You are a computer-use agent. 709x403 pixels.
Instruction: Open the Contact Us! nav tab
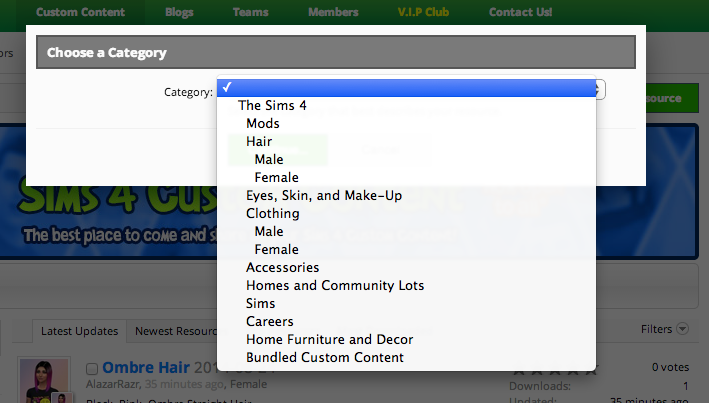[520, 12]
